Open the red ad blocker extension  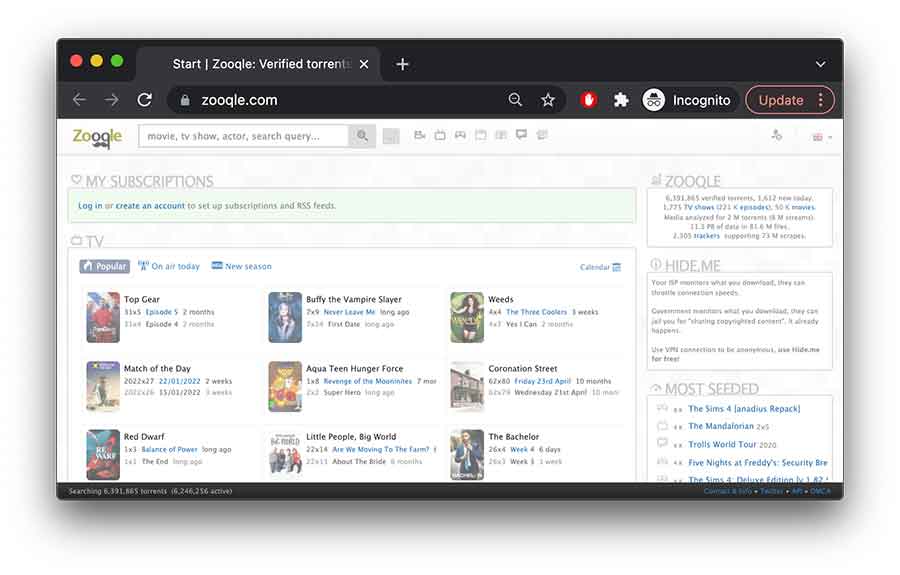pyautogui.click(x=589, y=100)
